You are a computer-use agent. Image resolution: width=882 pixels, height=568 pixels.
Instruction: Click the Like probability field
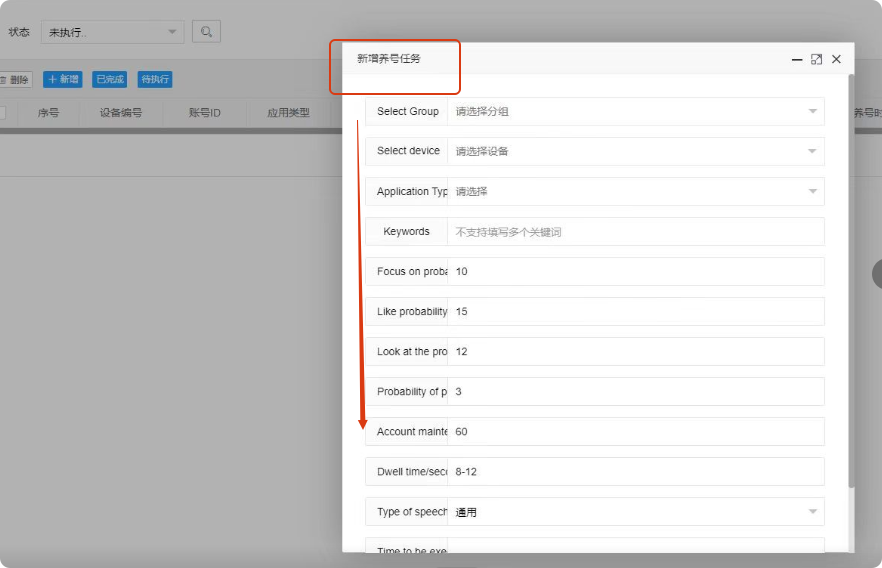coord(635,312)
